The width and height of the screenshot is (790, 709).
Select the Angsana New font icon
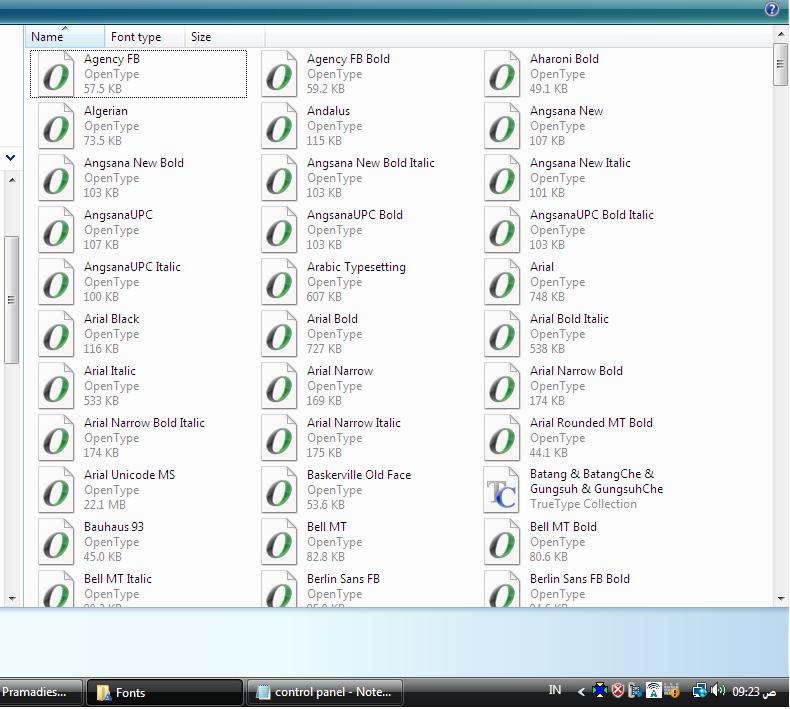[x=502, y=126]
